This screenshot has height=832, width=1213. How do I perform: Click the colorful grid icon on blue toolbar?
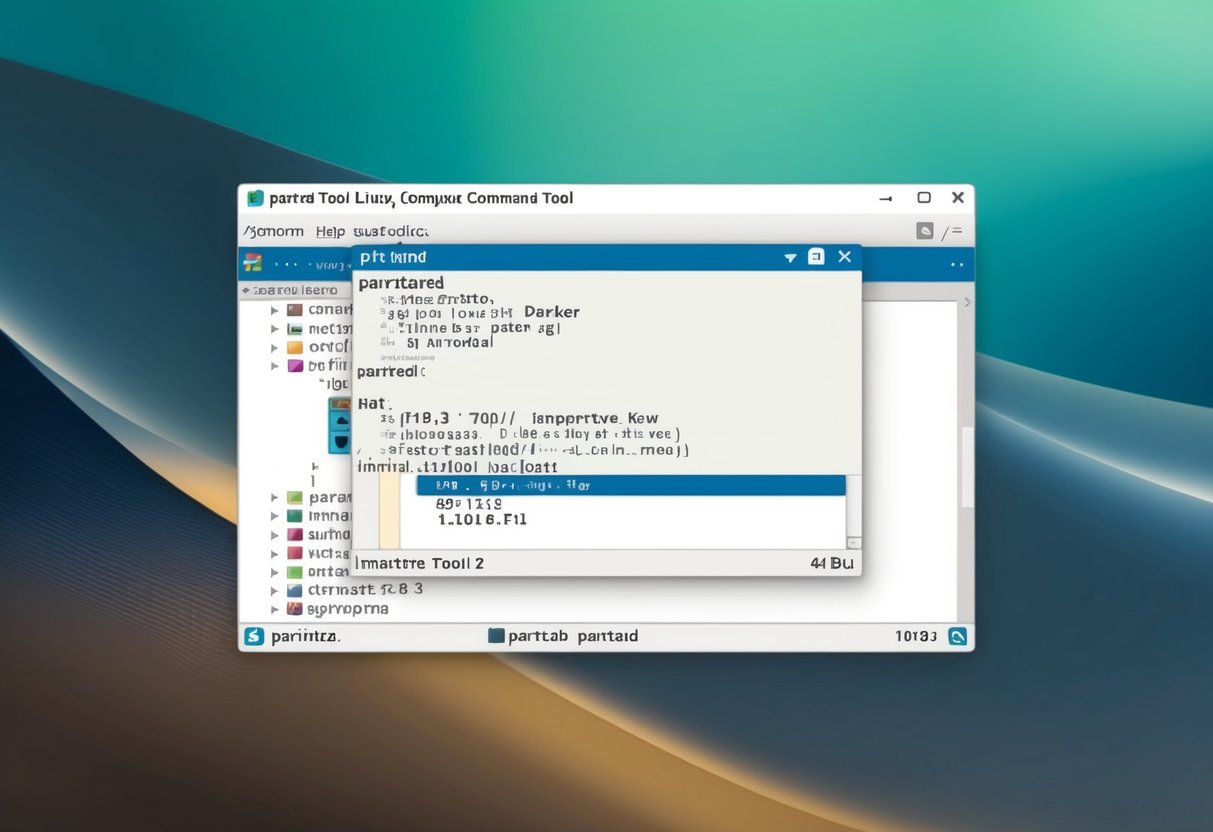click(x=253, y=263)
